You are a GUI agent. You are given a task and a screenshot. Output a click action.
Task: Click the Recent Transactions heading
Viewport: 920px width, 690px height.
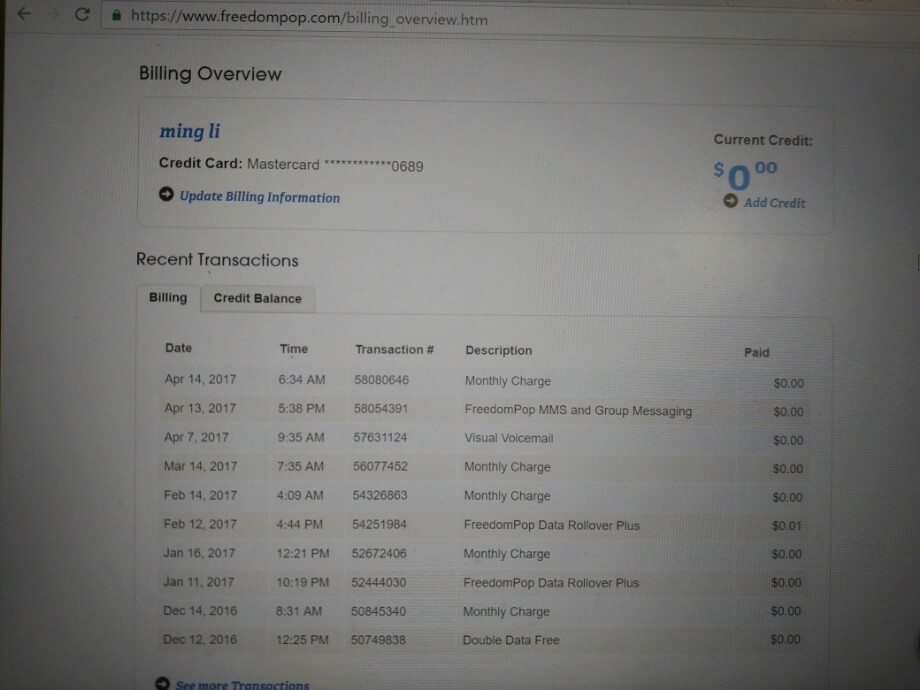[x=217, y=260]
